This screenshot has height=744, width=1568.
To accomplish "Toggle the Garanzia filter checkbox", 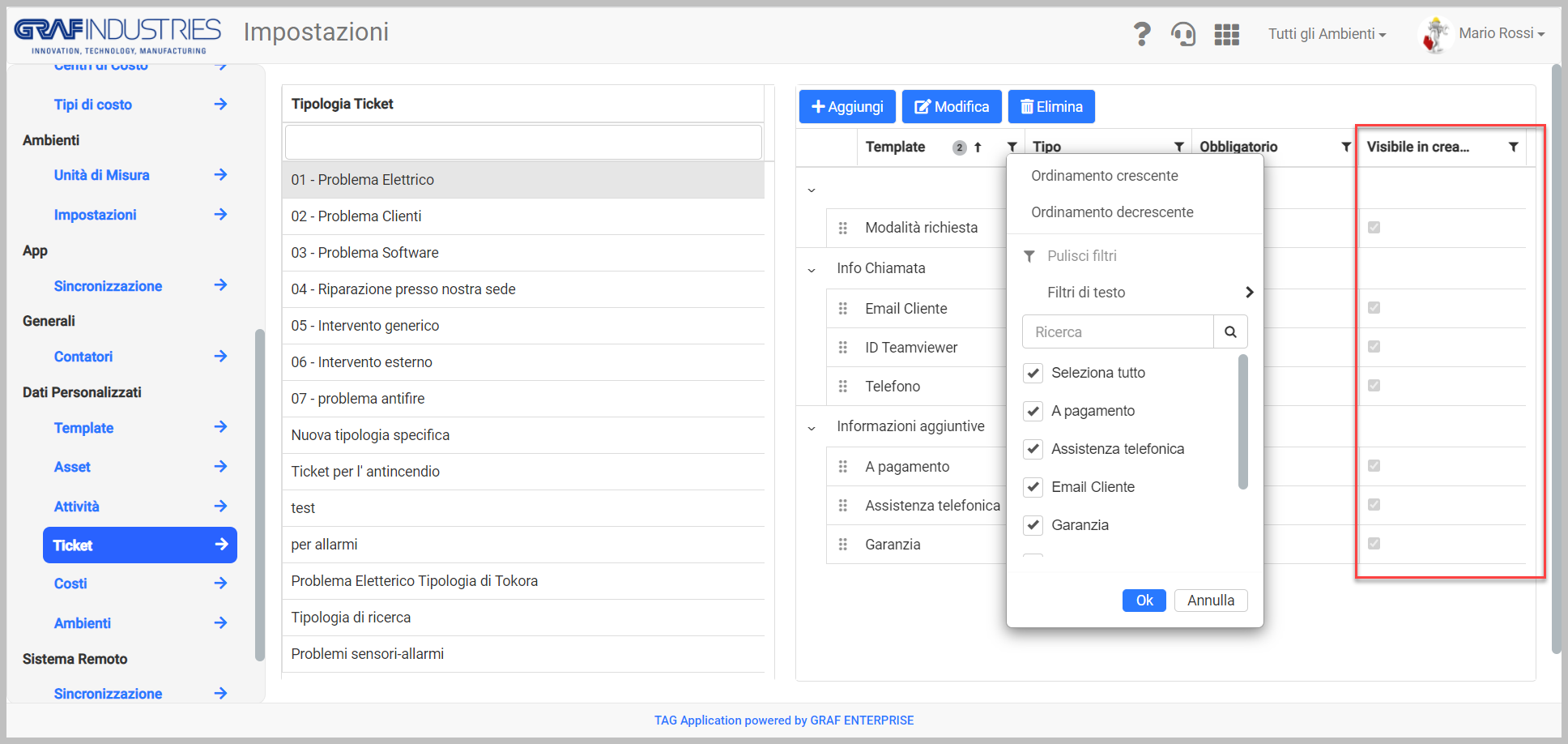I will coord(1033,525).
